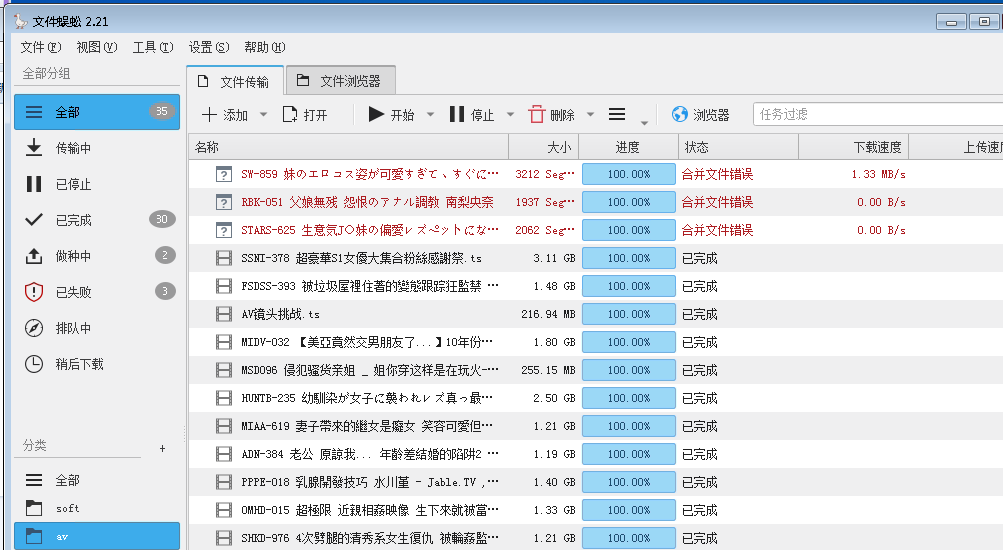This screenshot has width=1003, height=550.
Task: Click the 216.94 MB size cell
Action: pos(548,314)
